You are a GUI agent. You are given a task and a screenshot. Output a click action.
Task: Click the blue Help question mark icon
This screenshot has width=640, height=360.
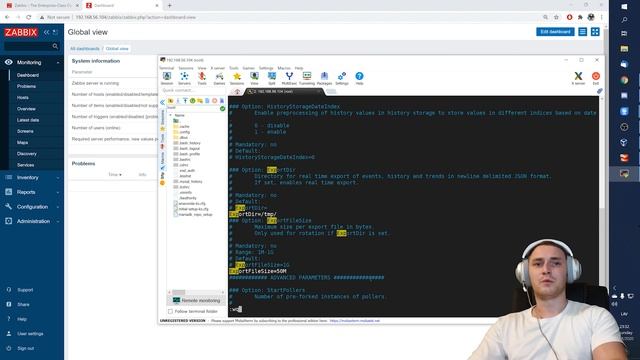click(359, 78)
